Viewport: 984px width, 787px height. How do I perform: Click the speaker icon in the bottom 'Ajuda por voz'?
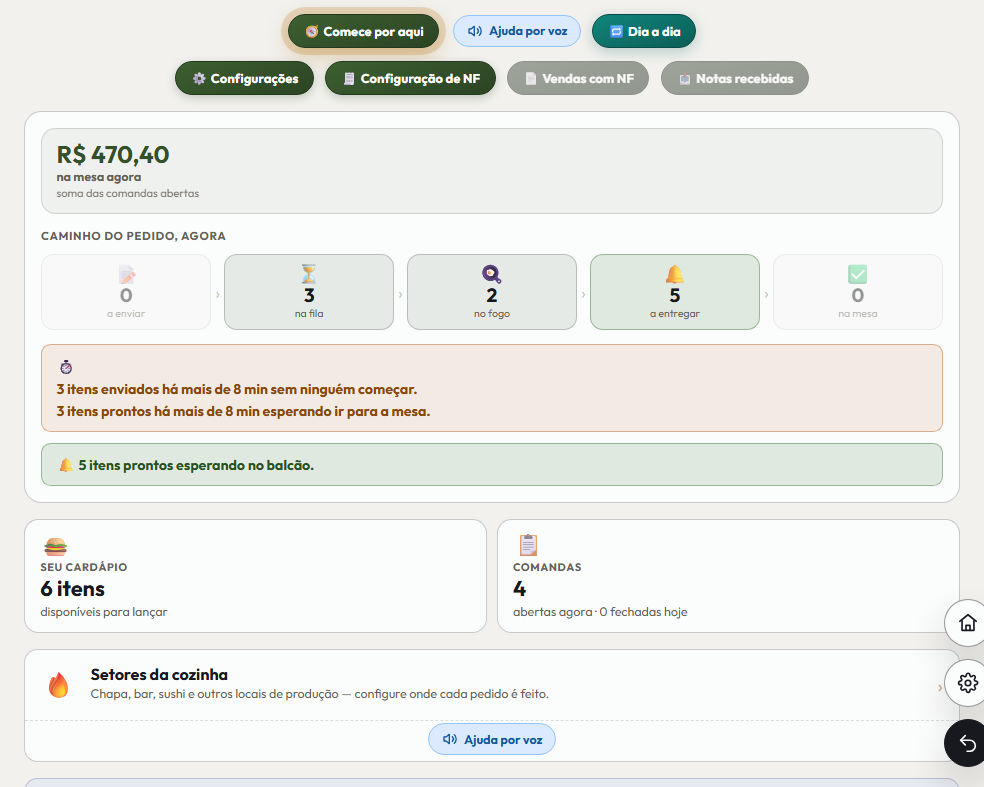click(450, 739)
